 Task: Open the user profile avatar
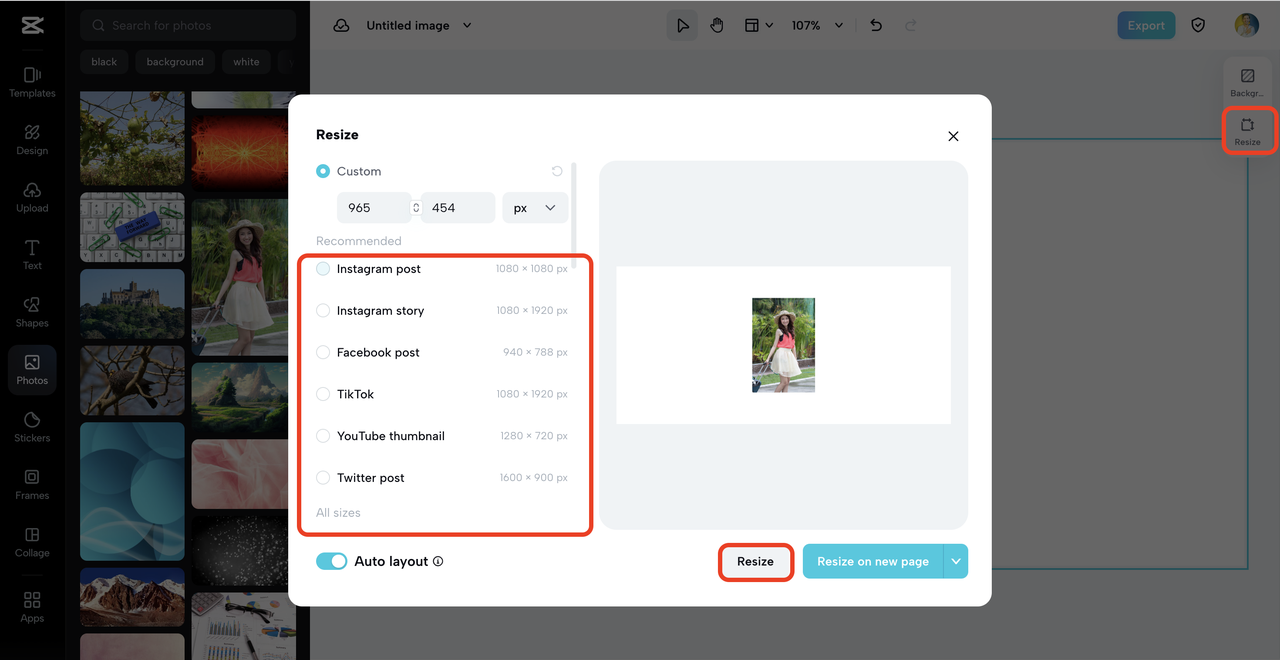tap(1246, 25)
